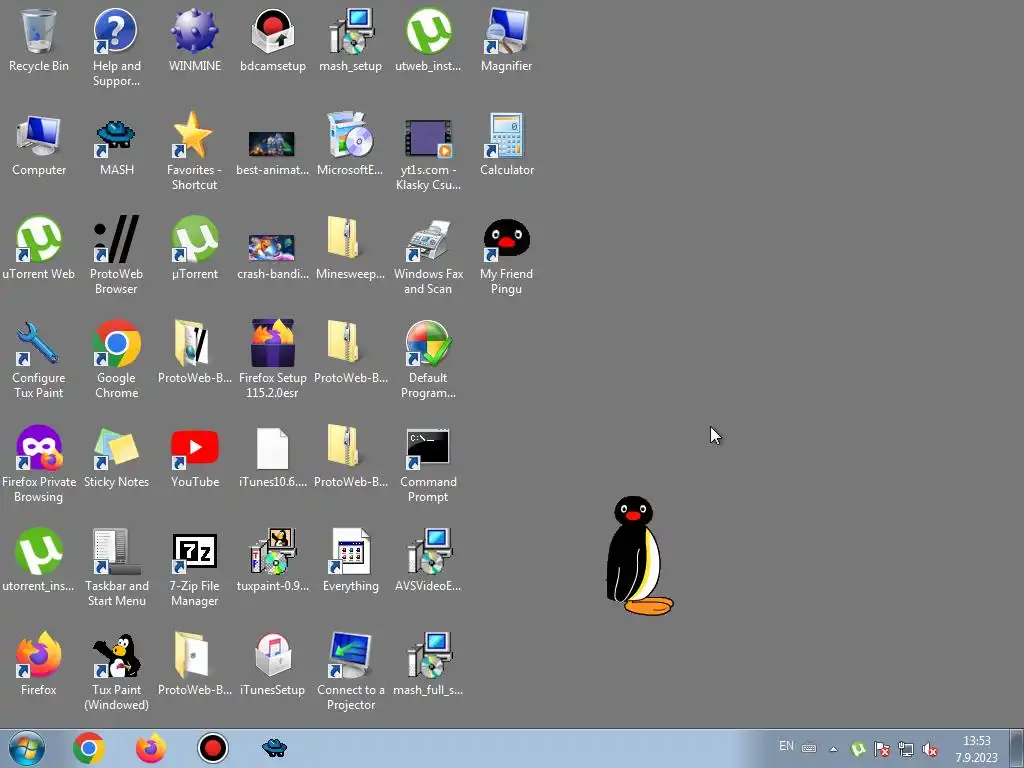Viewport: 1024px width, 768px height.
Task: Open the muted volume tray icon
Action: 930,749
